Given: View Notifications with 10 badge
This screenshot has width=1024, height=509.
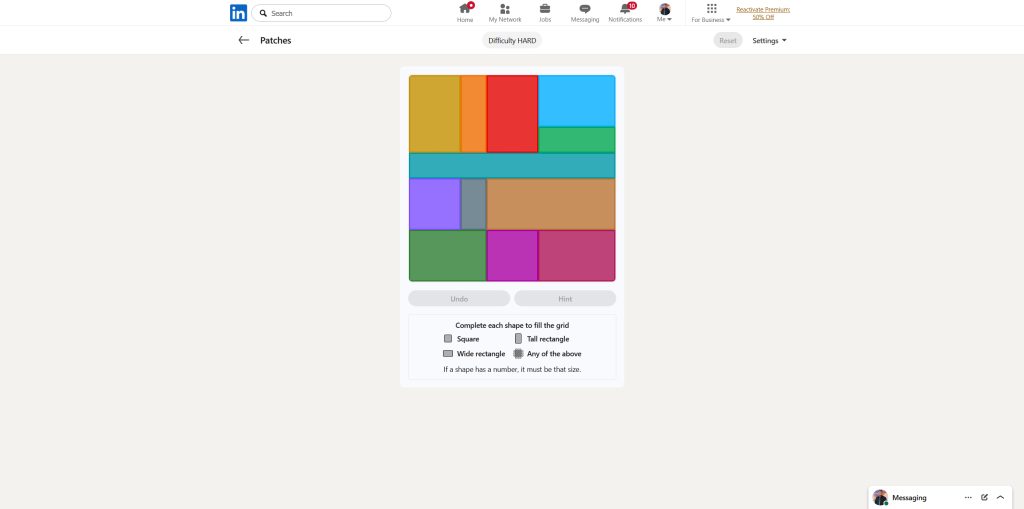Looking at the screenshot, I should point(625,12).
